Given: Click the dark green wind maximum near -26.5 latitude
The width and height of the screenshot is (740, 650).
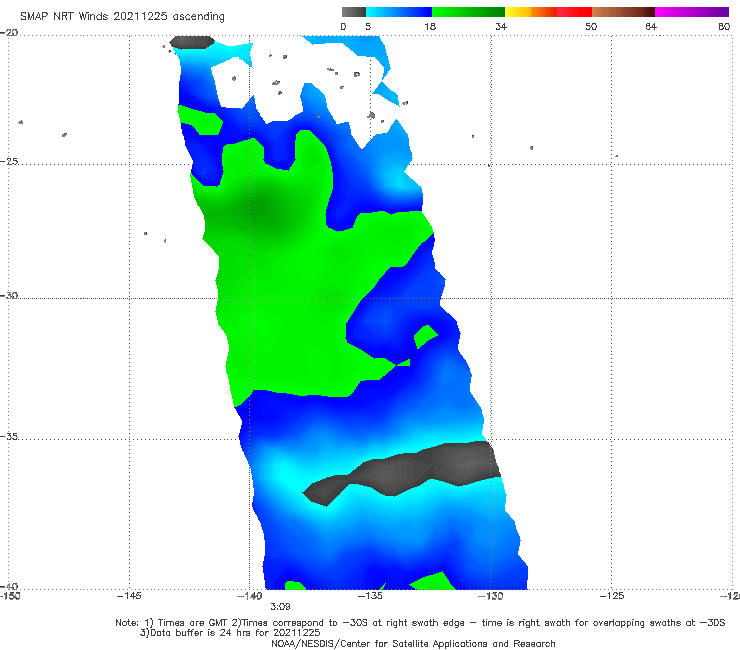Looking at the screenshot, I should click(261, 208).
